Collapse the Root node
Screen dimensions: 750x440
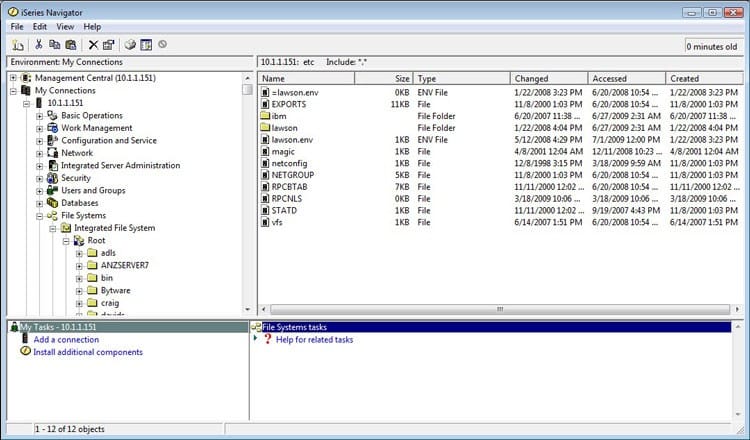66,241
